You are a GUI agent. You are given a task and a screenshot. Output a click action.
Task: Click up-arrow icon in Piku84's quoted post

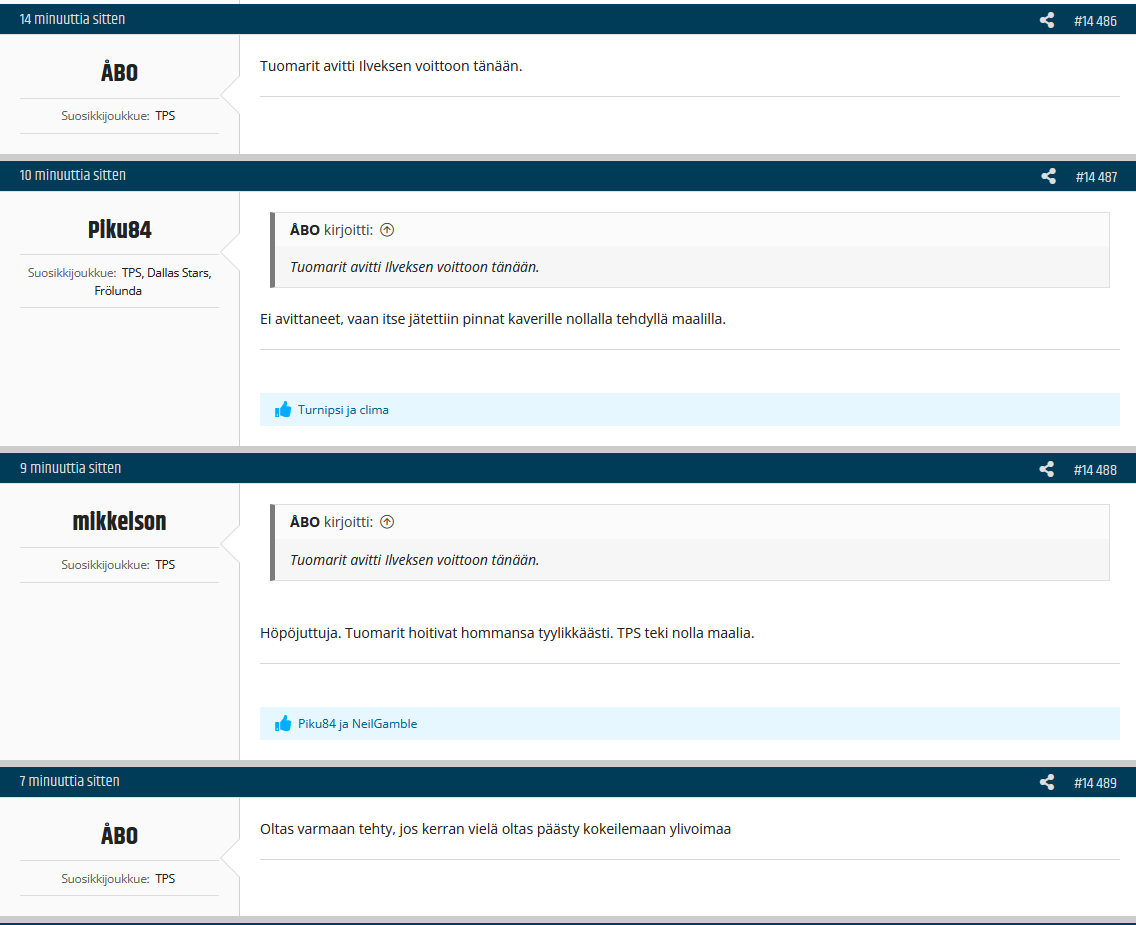point(387,230)
